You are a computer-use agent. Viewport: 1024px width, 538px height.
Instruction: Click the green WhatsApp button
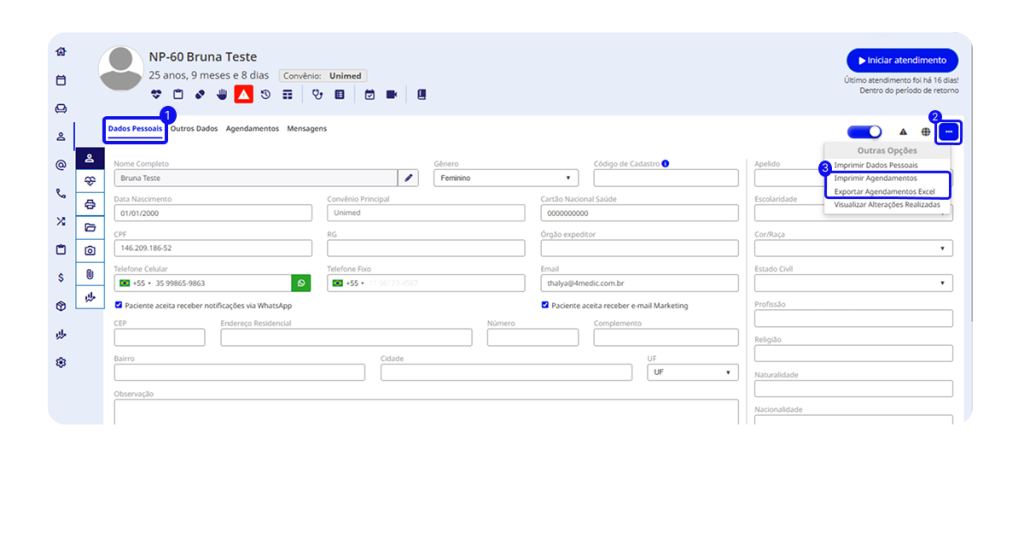(x=301, y=283)
